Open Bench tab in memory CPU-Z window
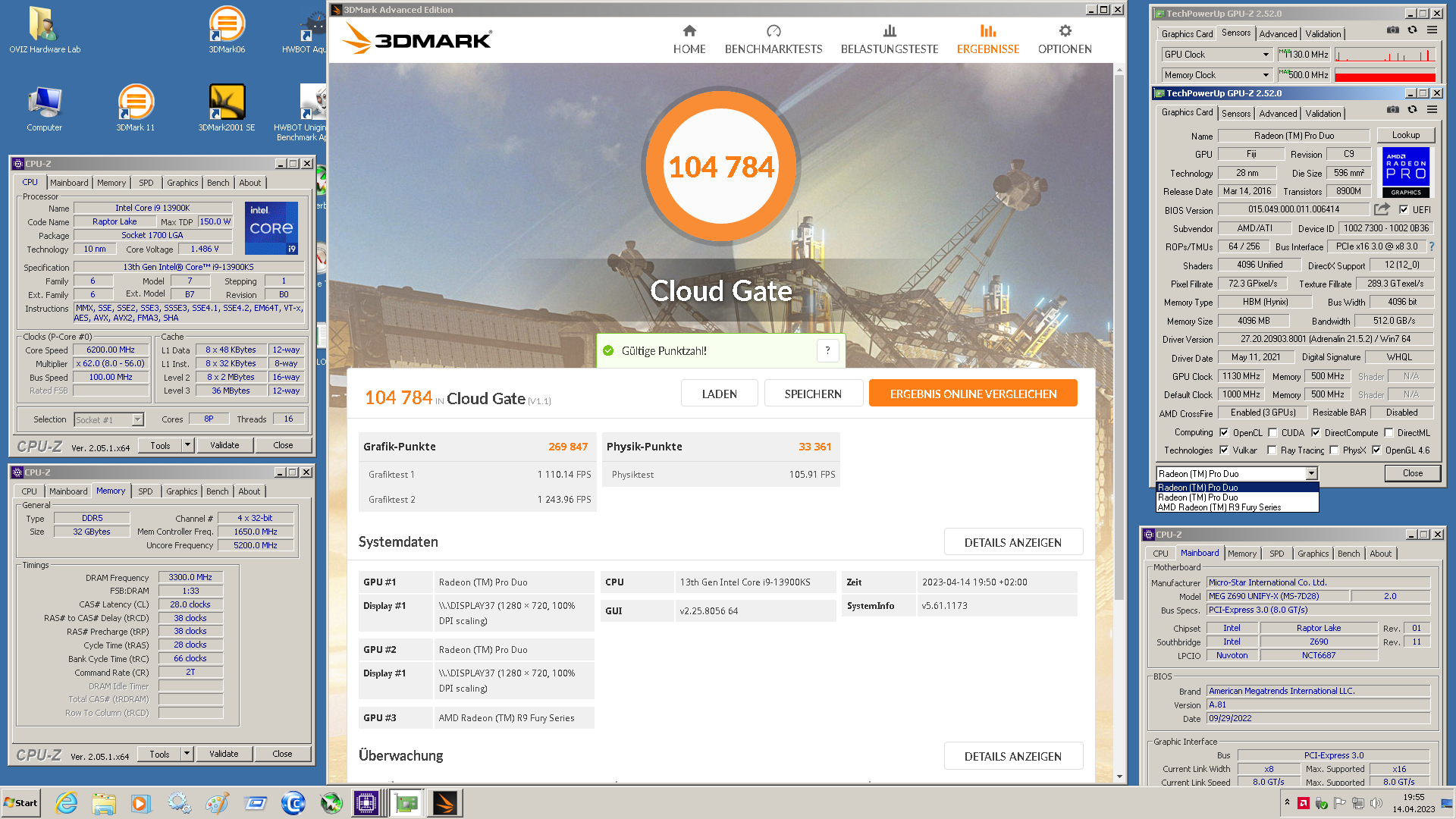 tap(217, 491)
